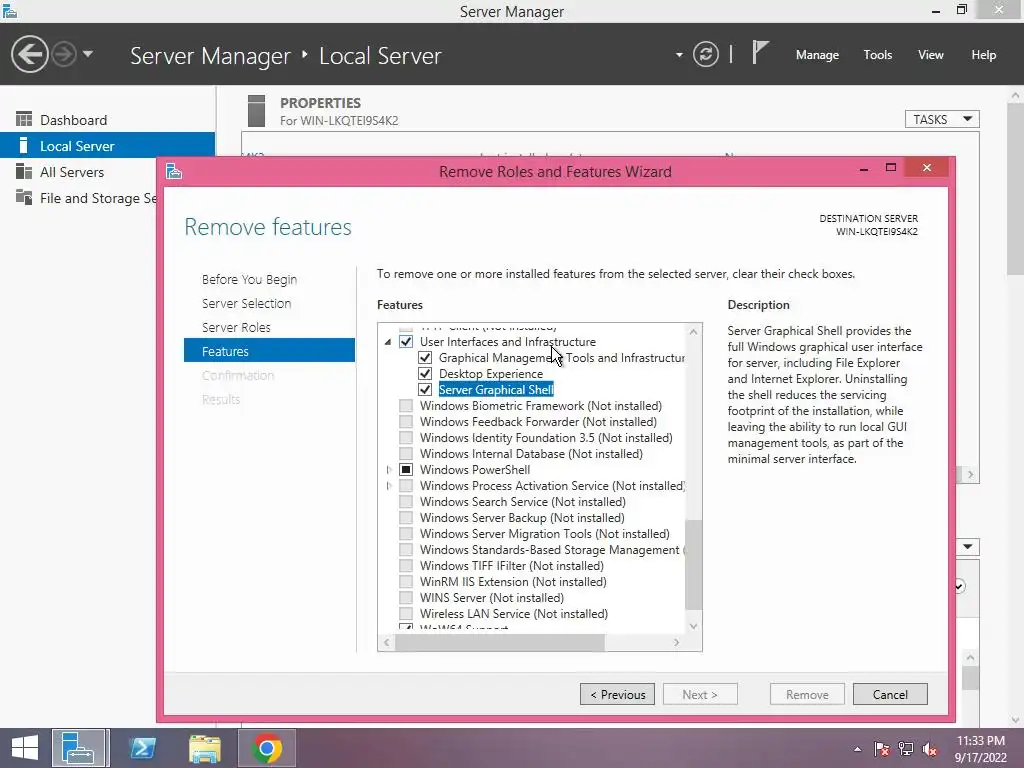
Task: Expand Windows Process Activation Service node
Action: pyautogui.click(x=389, y=486)
